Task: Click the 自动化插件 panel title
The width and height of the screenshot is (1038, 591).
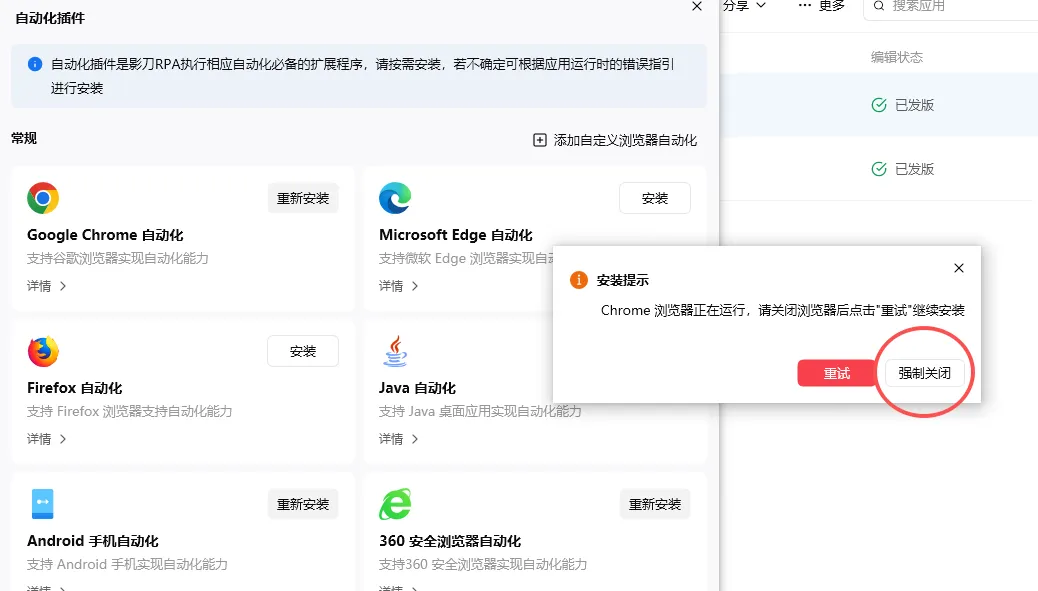Action: (50, 19)
